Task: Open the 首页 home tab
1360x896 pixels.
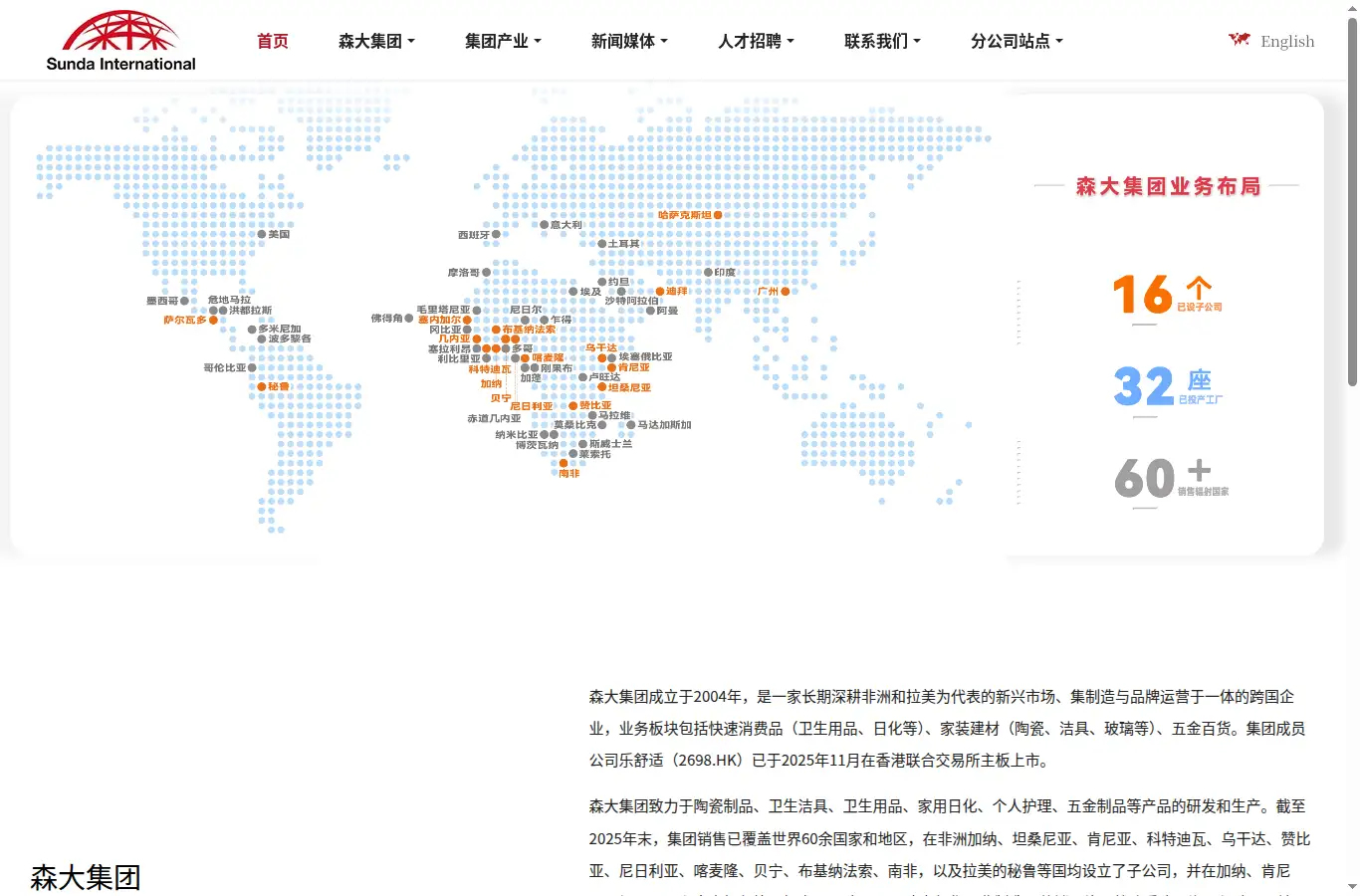Action: (273, 41)
